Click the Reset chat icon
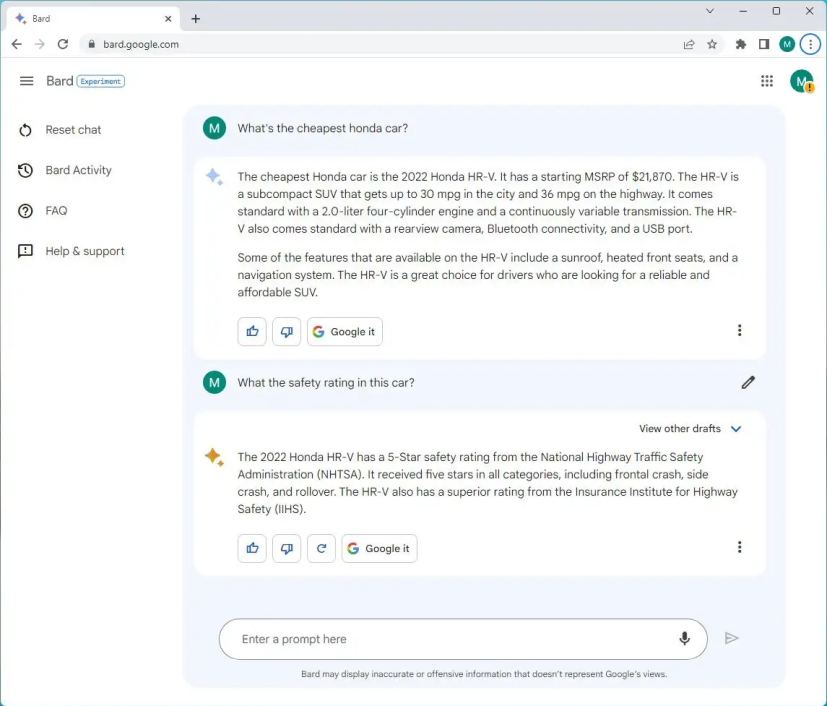827x706 pixels. tap(25, 130)
